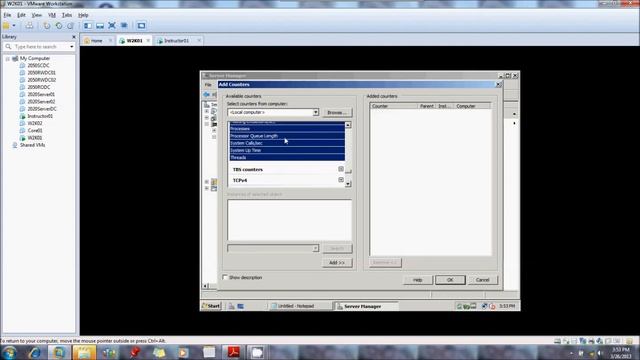Image resolution: width=640 pixels, height=360 pixels.
Task: Open the VMware File menu
Action: 7,15
